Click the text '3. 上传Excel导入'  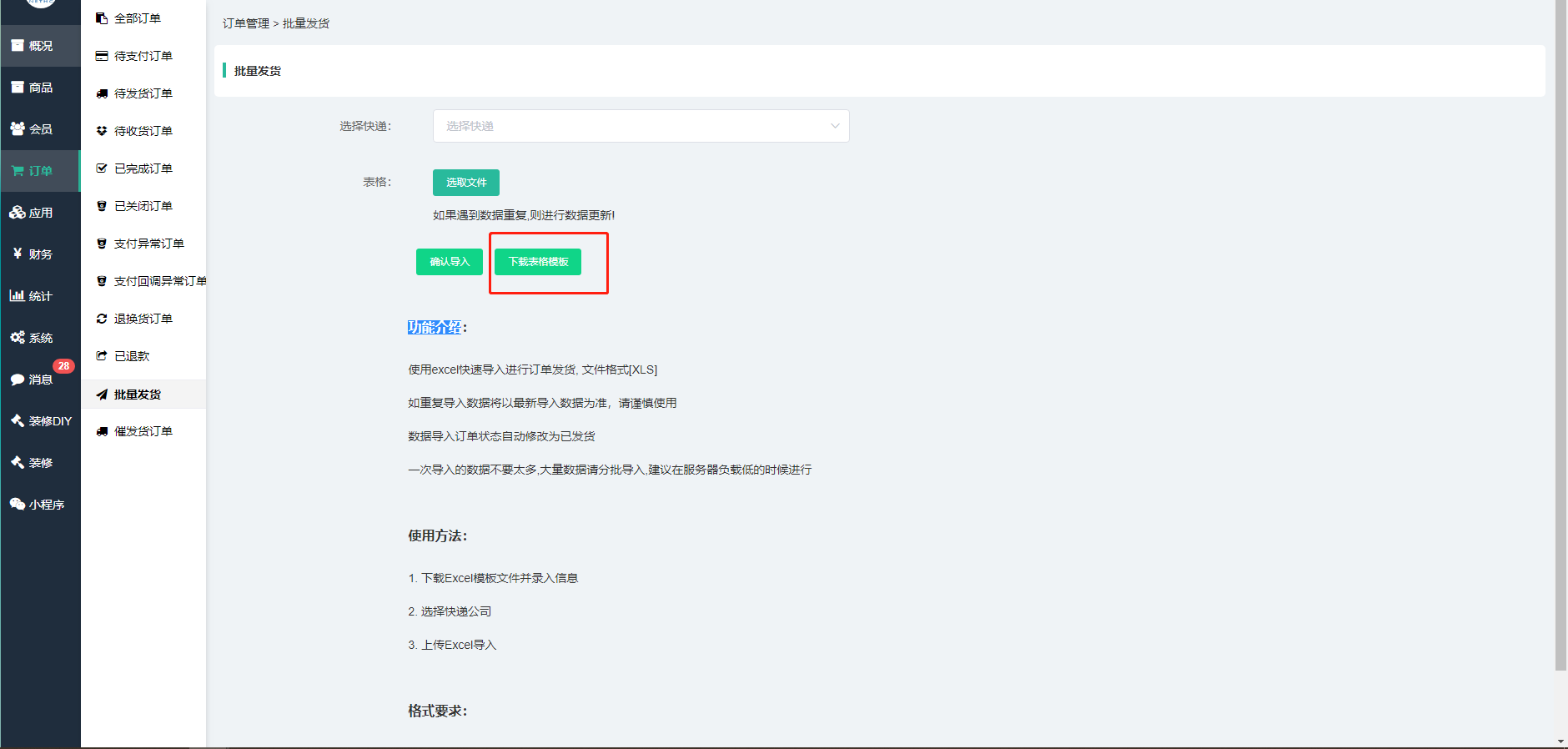pyautogui.click(x=452, y=645)
